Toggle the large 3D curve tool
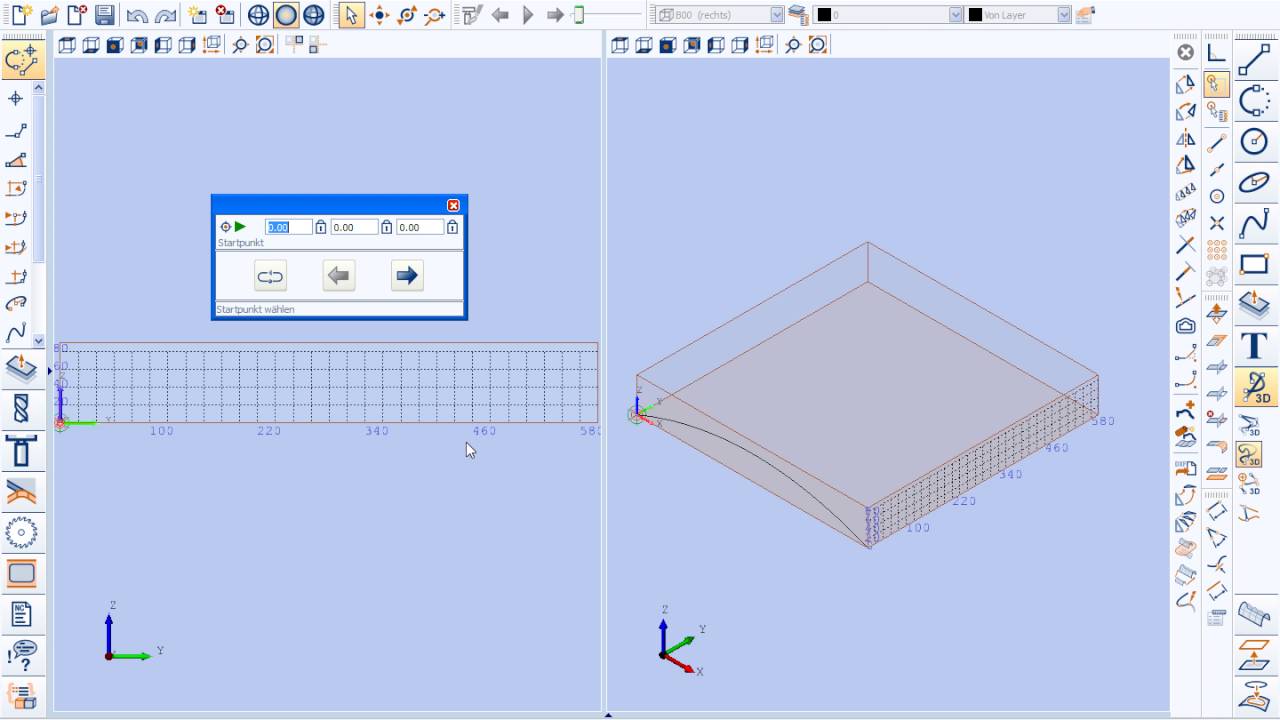Viewport: 1280px width, 720px height. (1254, 387)
